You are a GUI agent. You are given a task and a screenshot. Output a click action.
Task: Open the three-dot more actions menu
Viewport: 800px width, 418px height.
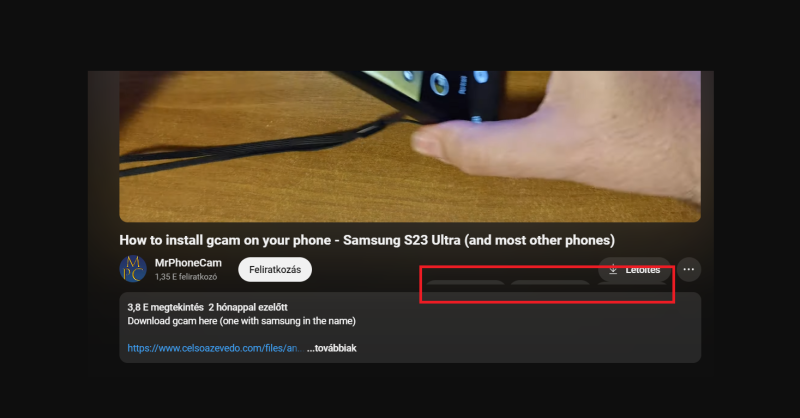coord(689,269)
